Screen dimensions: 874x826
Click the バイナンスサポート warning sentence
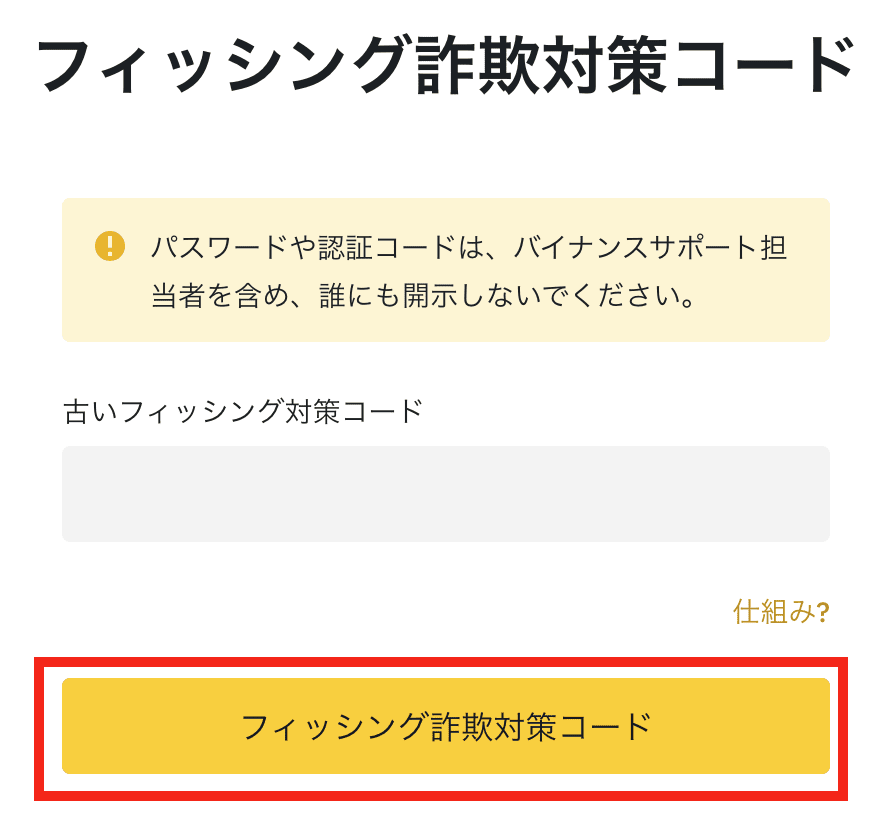coord(469,271)
